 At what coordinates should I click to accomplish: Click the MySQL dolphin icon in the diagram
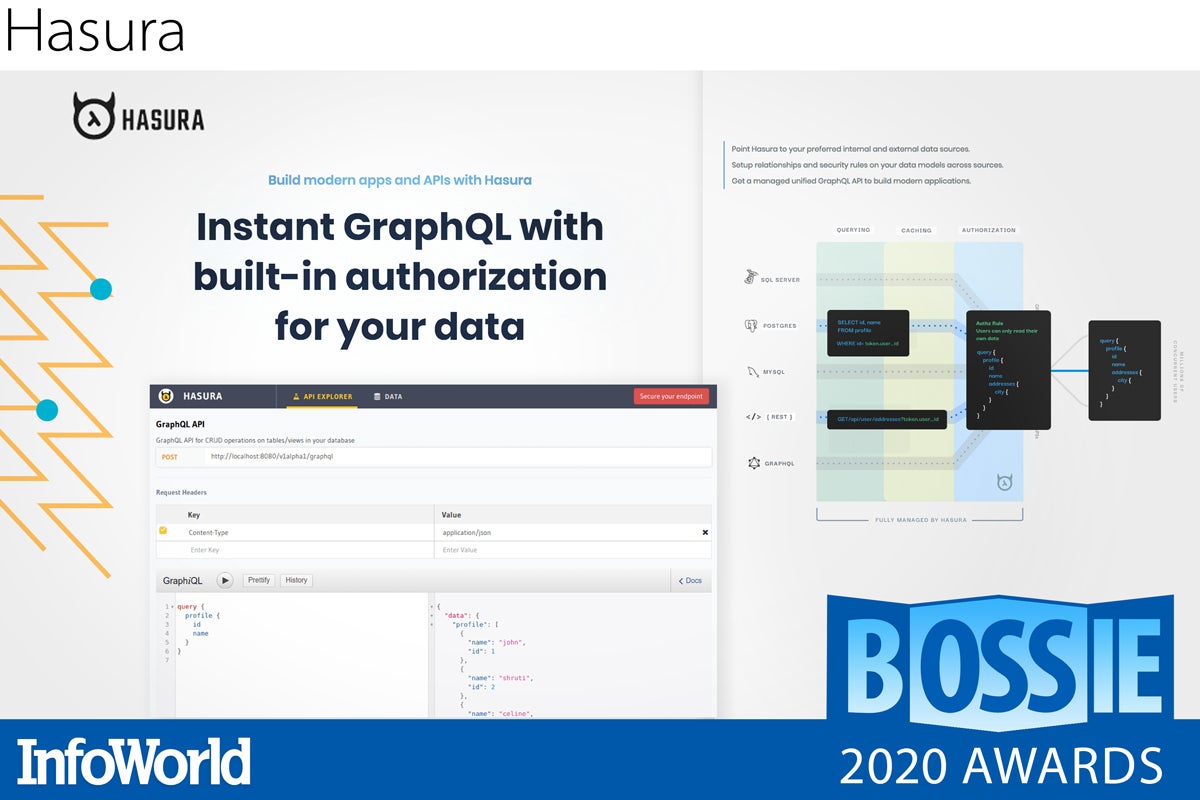751,371
